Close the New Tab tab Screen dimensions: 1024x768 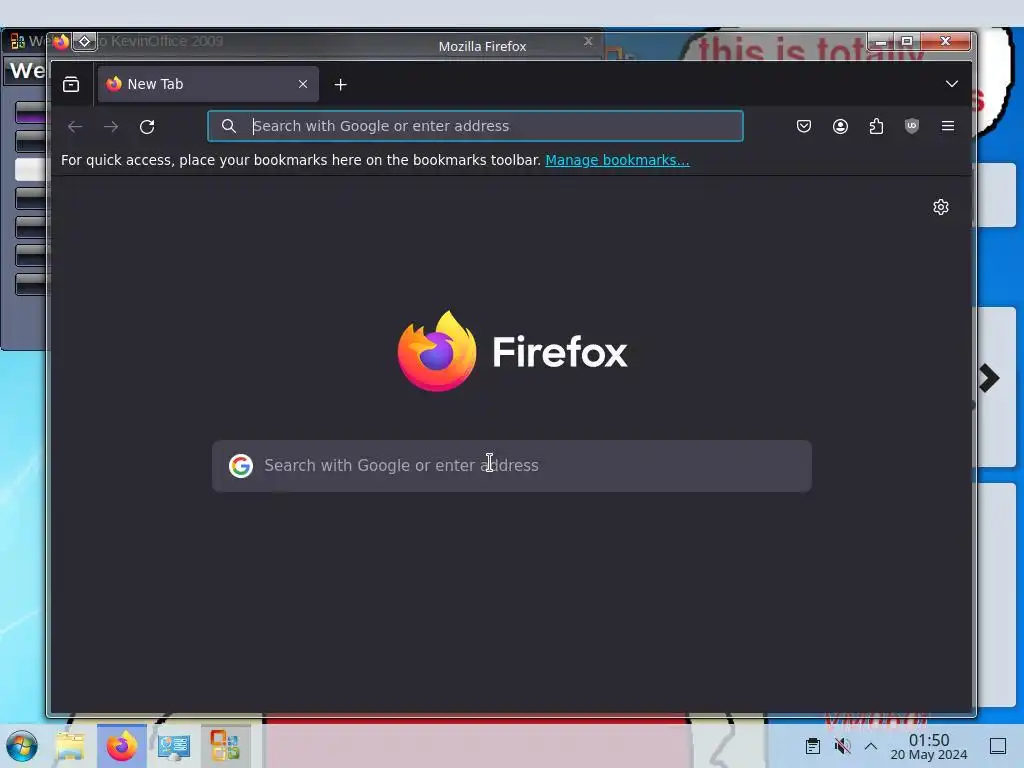pyautogui.click(x=302, y=84)
